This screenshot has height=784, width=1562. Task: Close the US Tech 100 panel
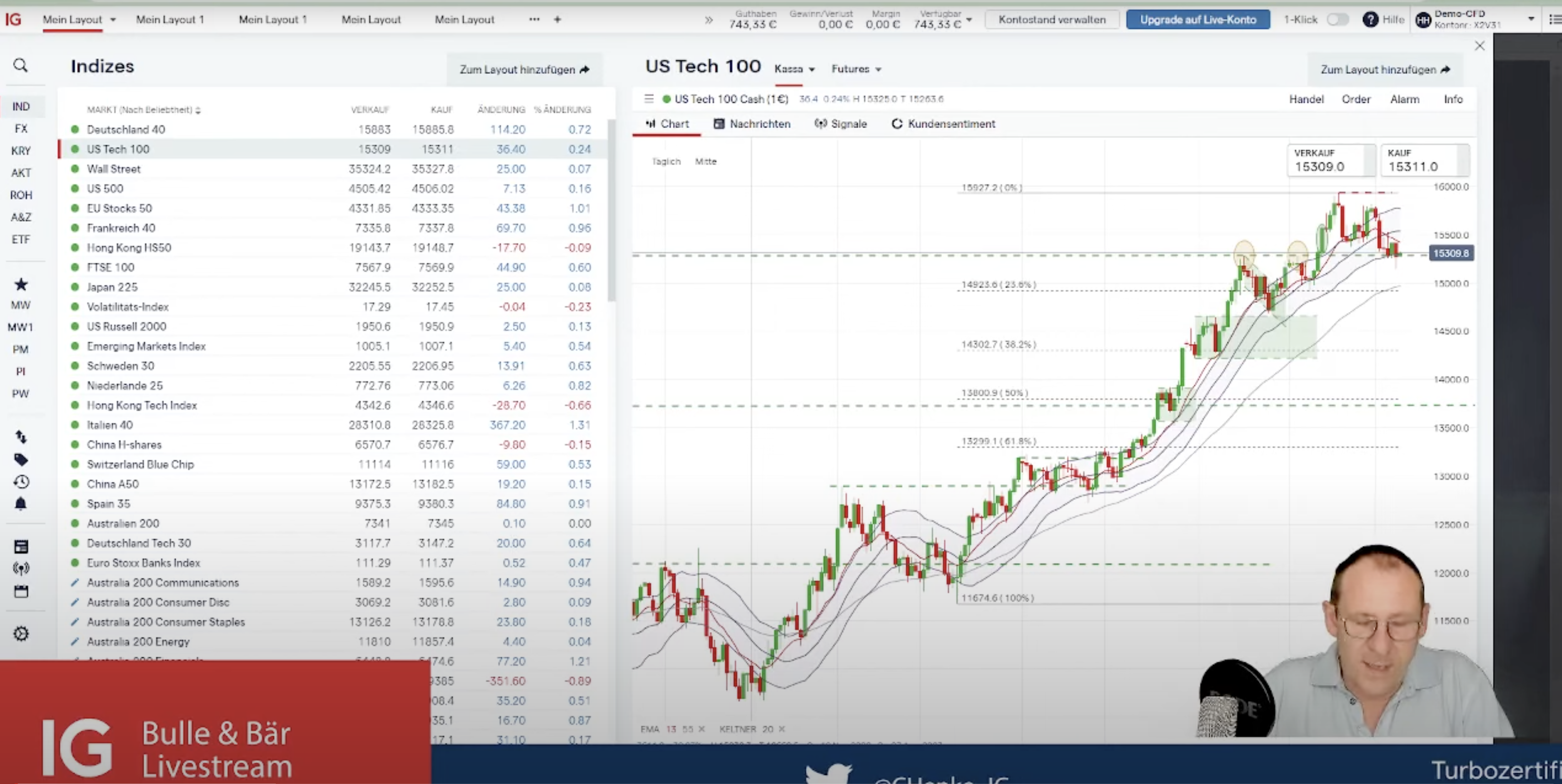click(x=1480, y=46)
